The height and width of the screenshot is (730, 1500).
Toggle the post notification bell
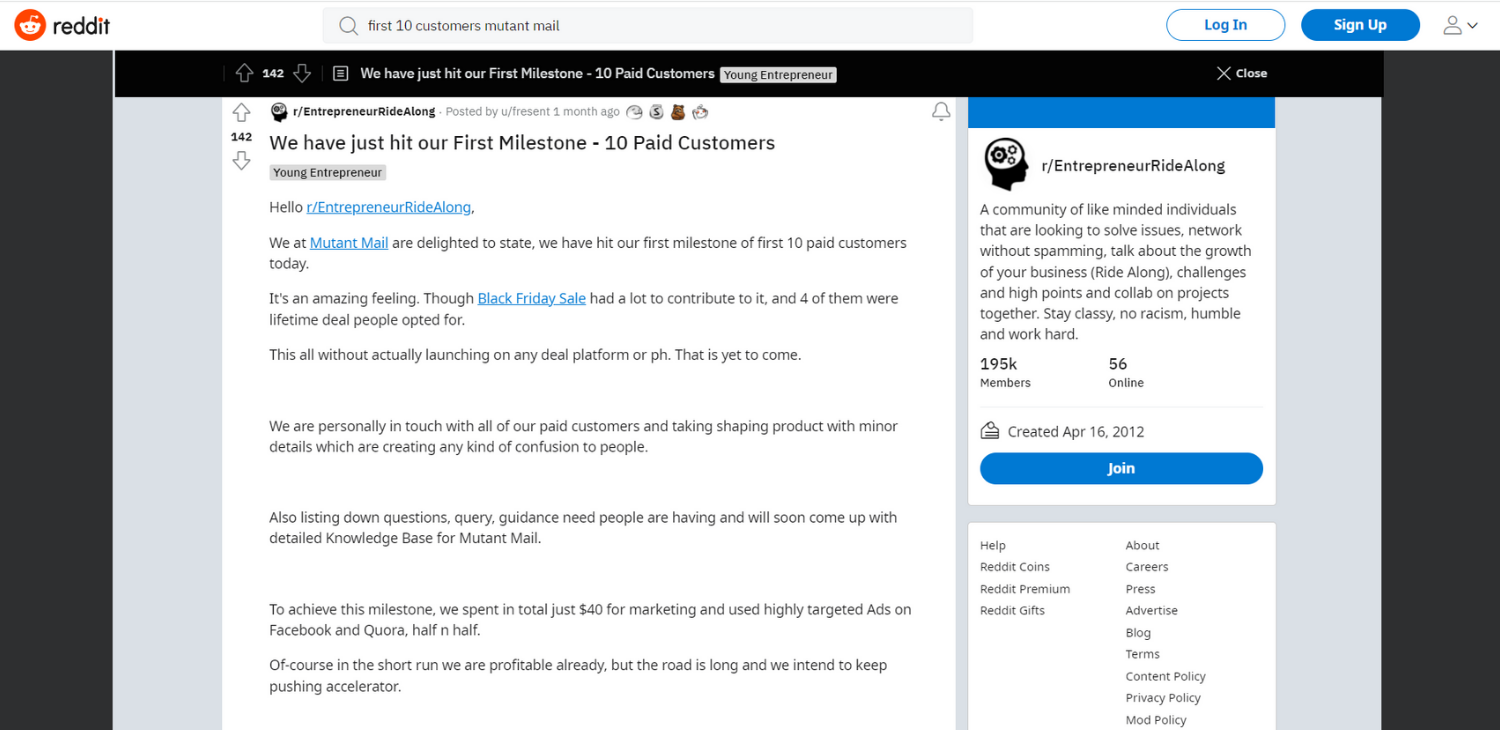pyautogui.click(x=941, y=112)
